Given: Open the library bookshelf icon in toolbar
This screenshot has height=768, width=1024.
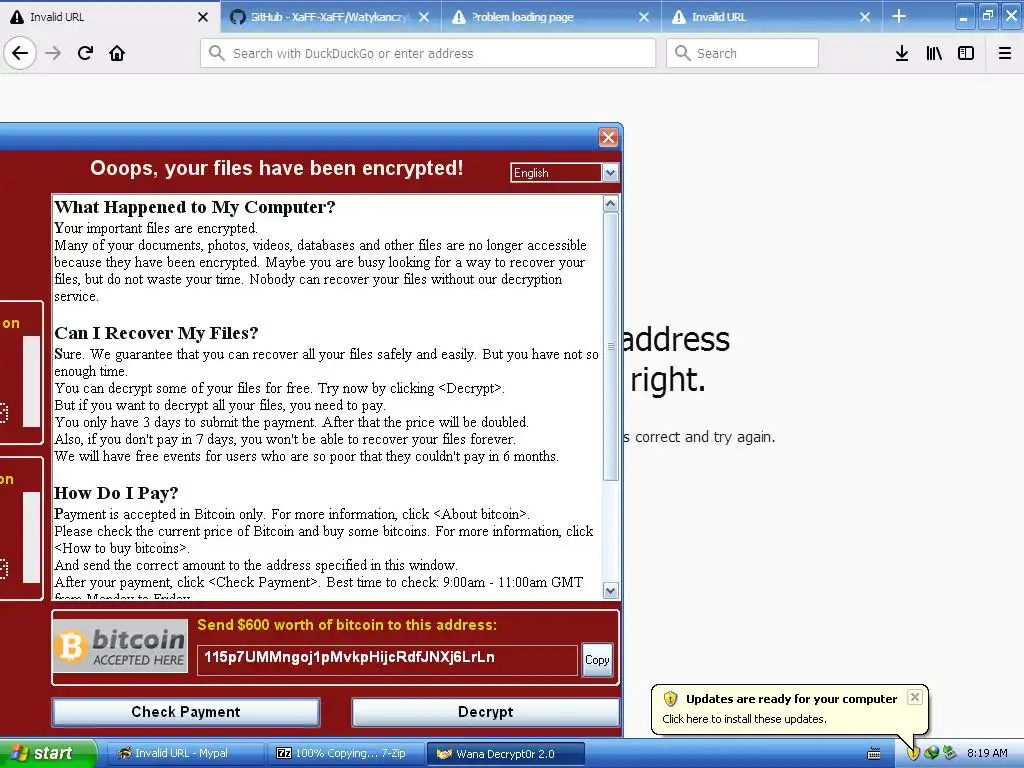Looking at the screenshot, I should point(934,53).
